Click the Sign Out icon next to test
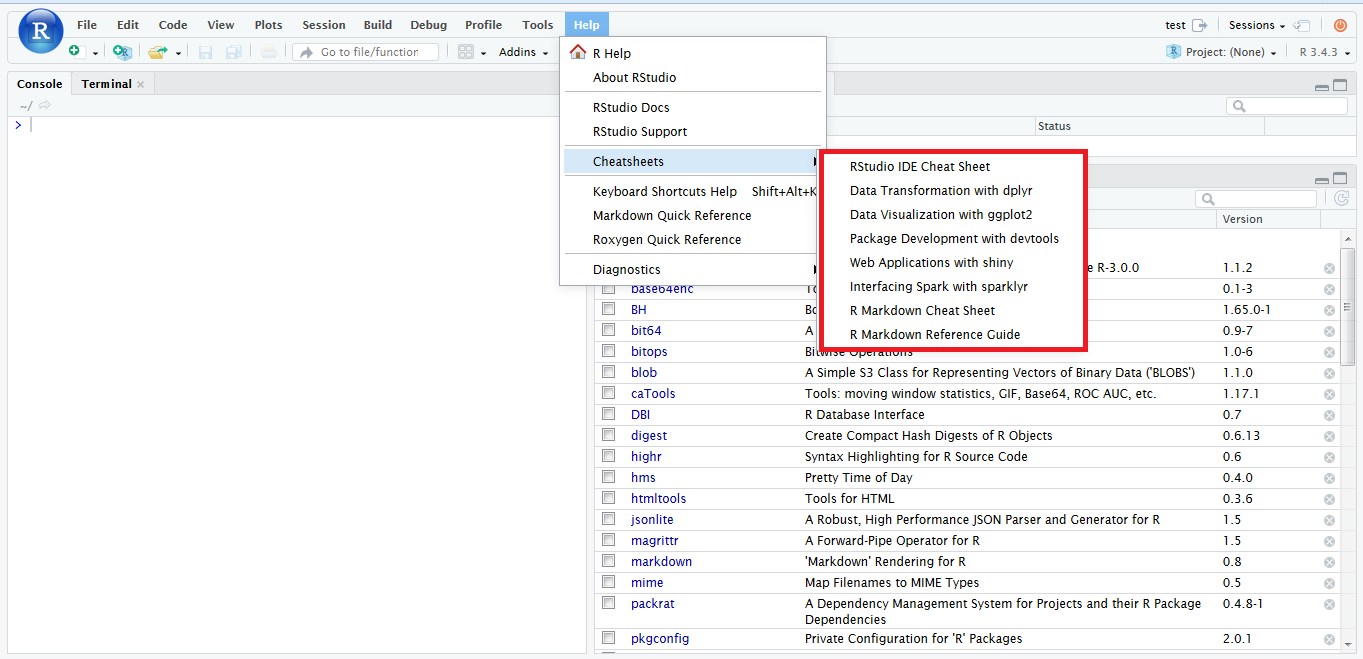The height and width of the screenshot is (659, 1363). (1200, 25)
